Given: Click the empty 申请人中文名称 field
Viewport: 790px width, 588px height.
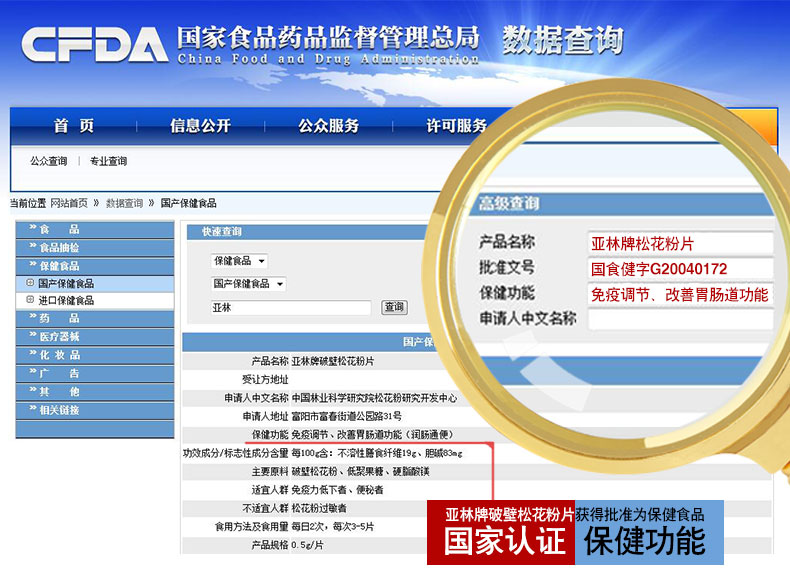Looking at the screenshot, I should (680, 319).
